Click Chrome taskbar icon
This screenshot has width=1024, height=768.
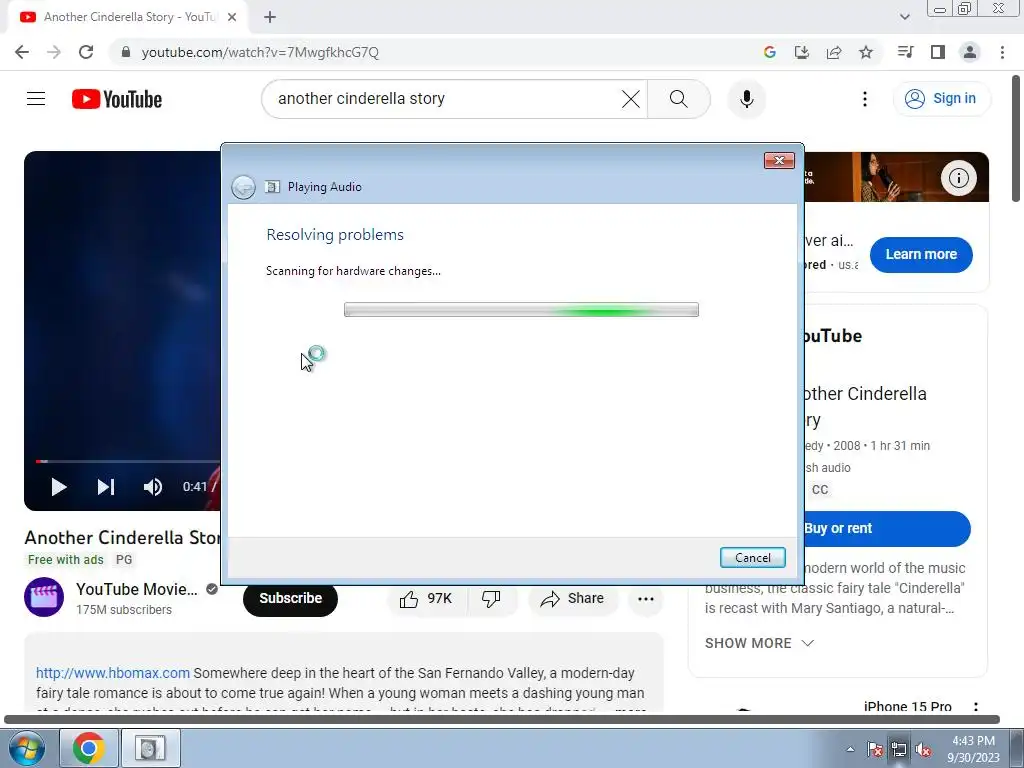(89, 748)
